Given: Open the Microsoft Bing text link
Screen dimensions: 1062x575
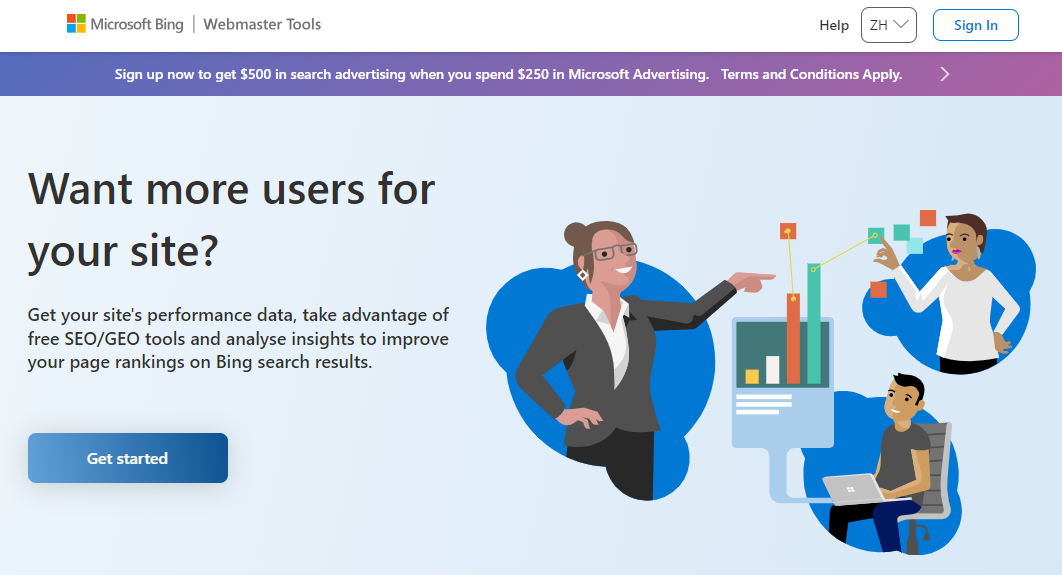Looking at the screenshot, I should pyautogui.click(x=137, y=24).
